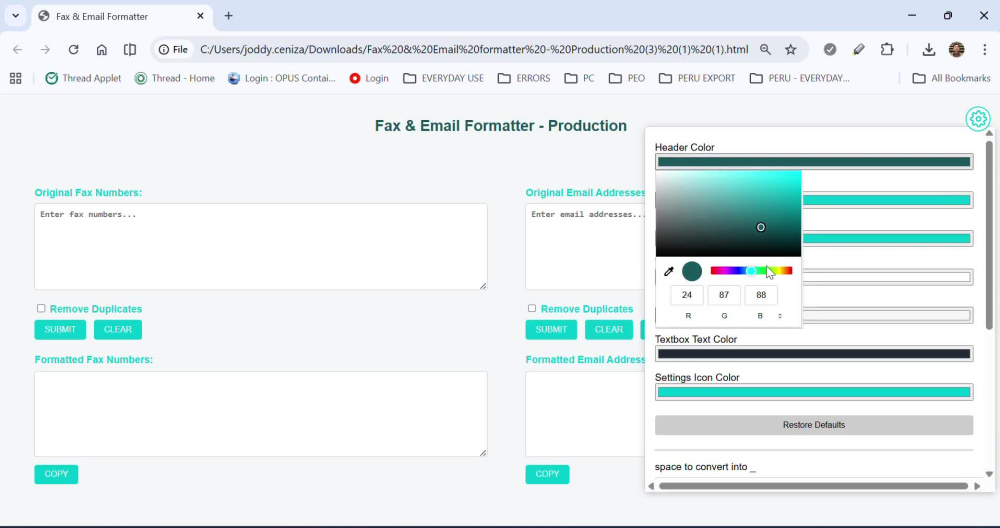Image resolution: width=1000 pixels, height=528 pixels.
Task: Open zoom magnifier in address bar
Action: 765,50
